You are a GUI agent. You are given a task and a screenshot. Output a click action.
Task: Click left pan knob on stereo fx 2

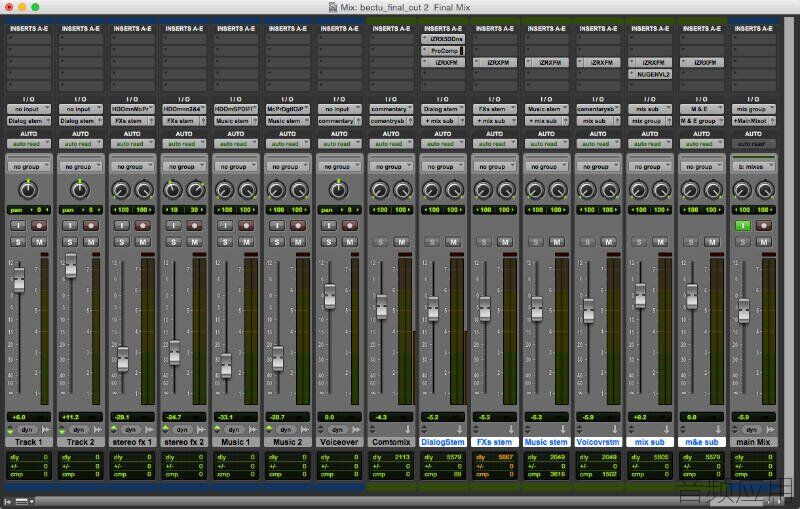pos(173,190)
